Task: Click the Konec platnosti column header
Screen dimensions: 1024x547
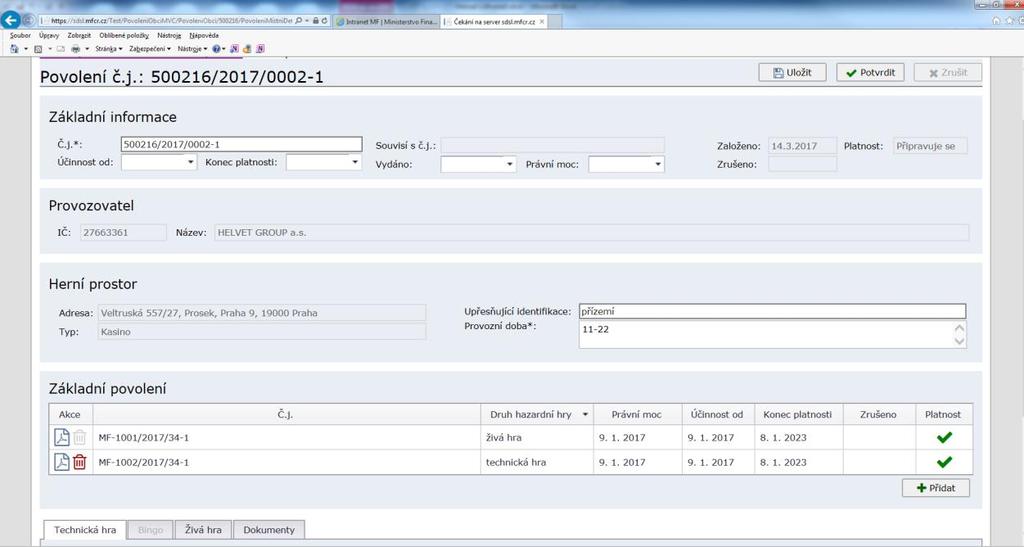Action: coord(797,414)
